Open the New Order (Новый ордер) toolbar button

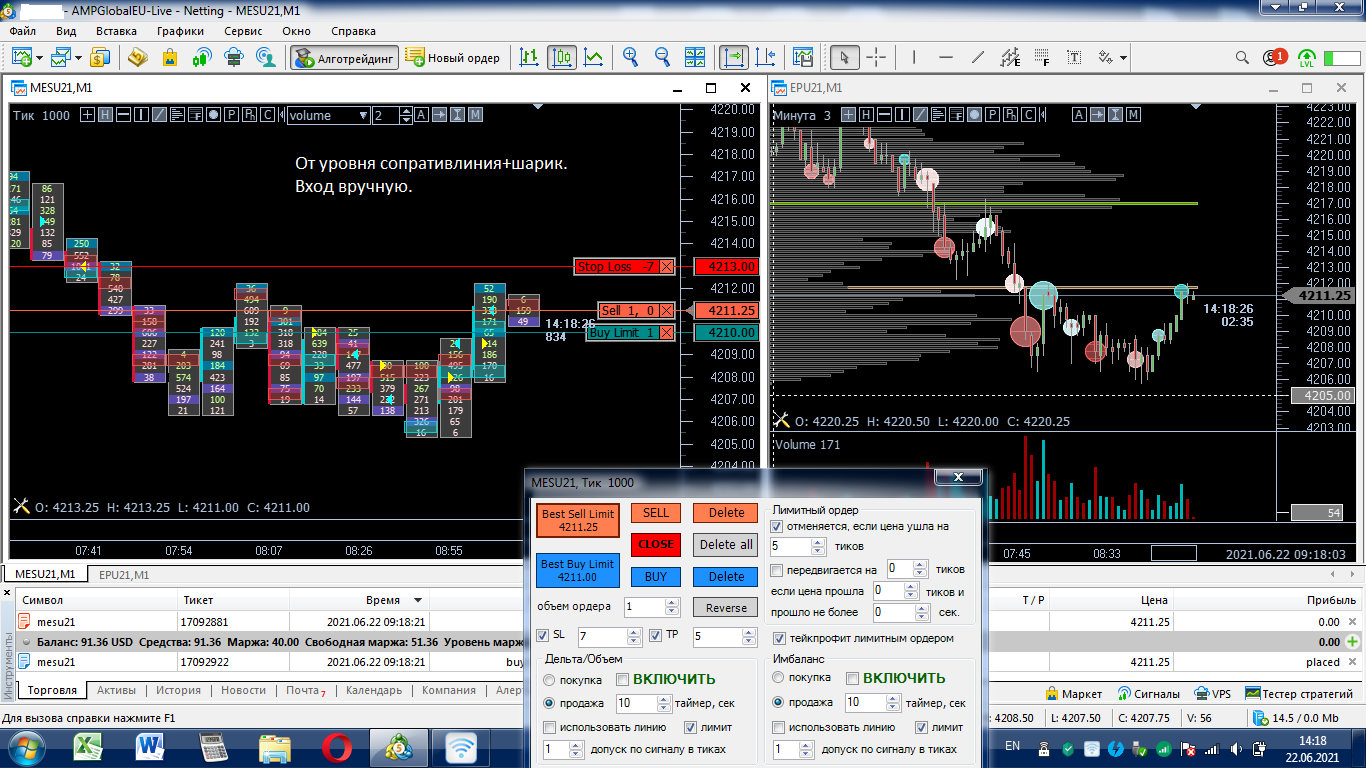coord(453,58)
